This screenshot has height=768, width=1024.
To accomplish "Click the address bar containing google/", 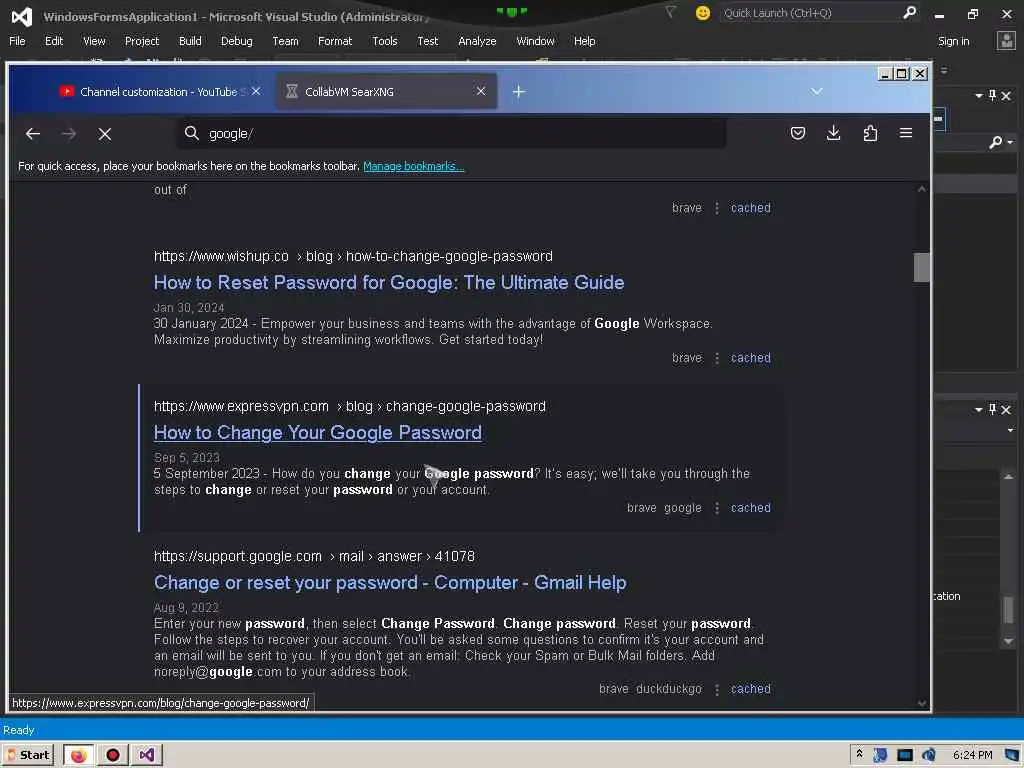I will pyautogui.click(x=451, y=134).
